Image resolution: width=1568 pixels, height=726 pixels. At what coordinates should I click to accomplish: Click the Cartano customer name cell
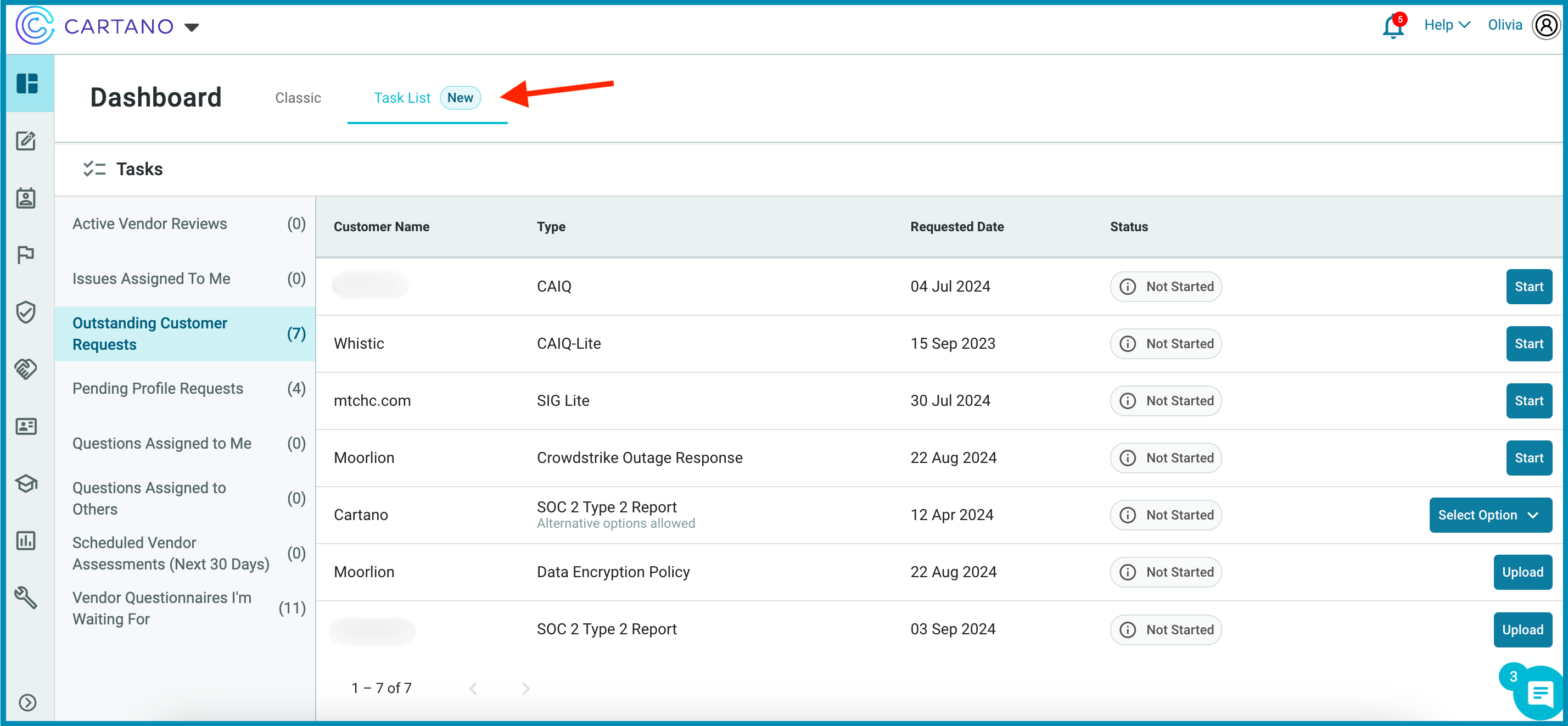tap(361, 515)
